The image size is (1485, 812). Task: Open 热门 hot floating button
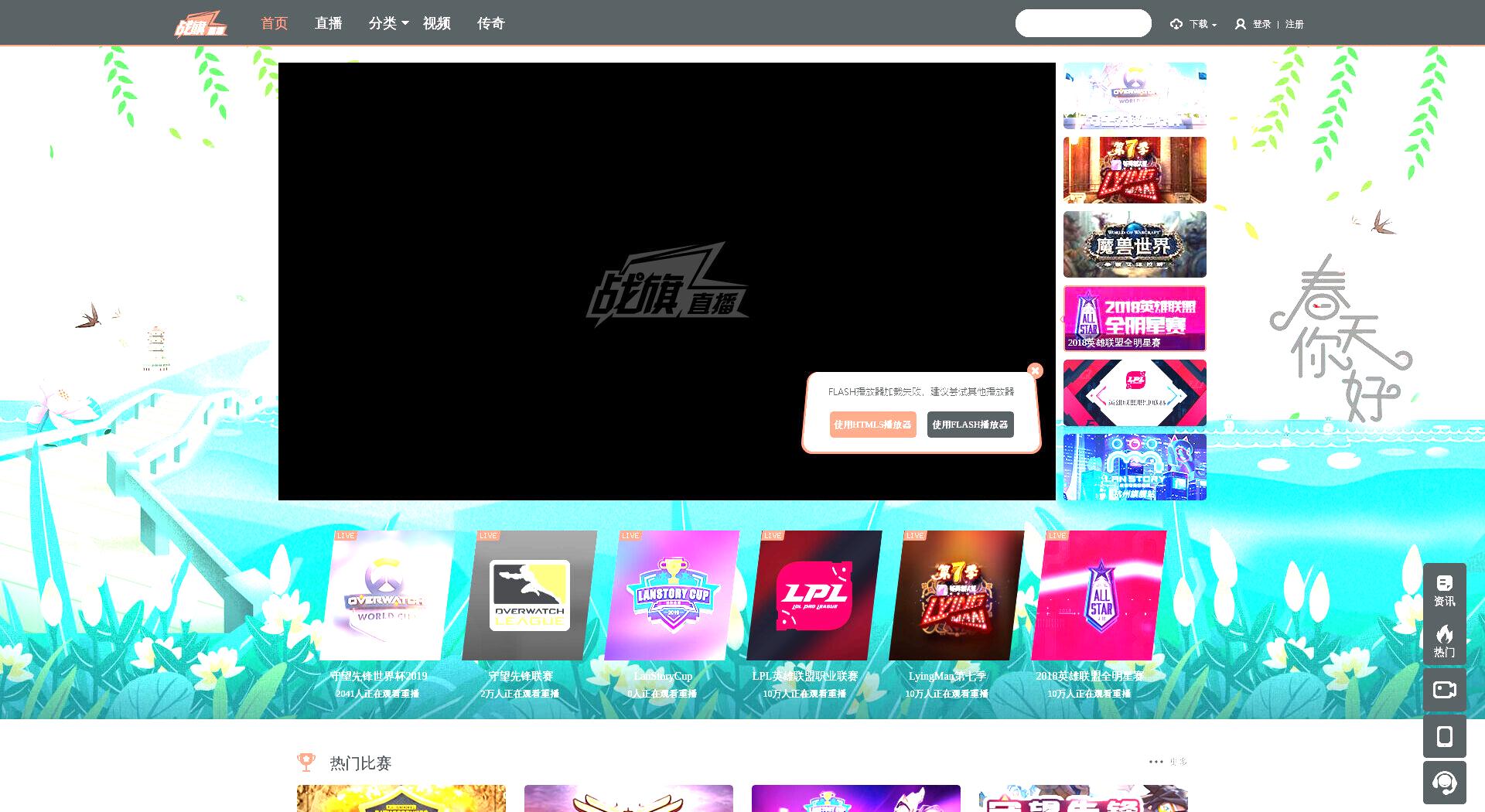tap(1444, 640)
